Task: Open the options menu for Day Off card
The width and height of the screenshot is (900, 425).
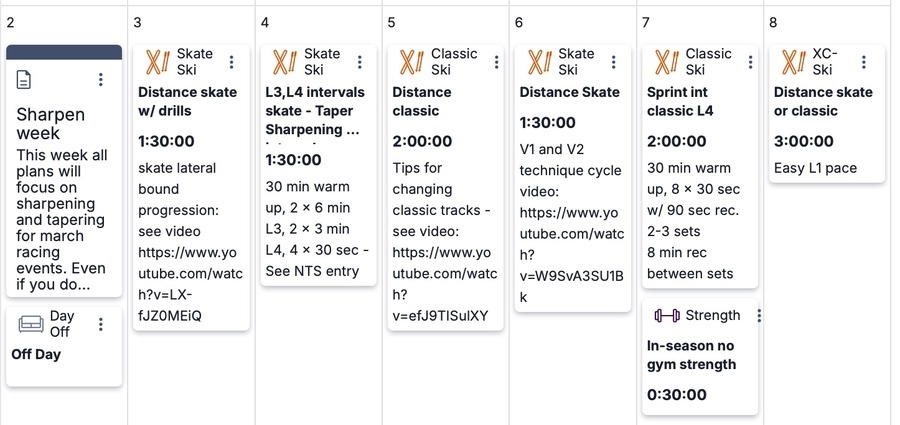Action: pos(101,324)
